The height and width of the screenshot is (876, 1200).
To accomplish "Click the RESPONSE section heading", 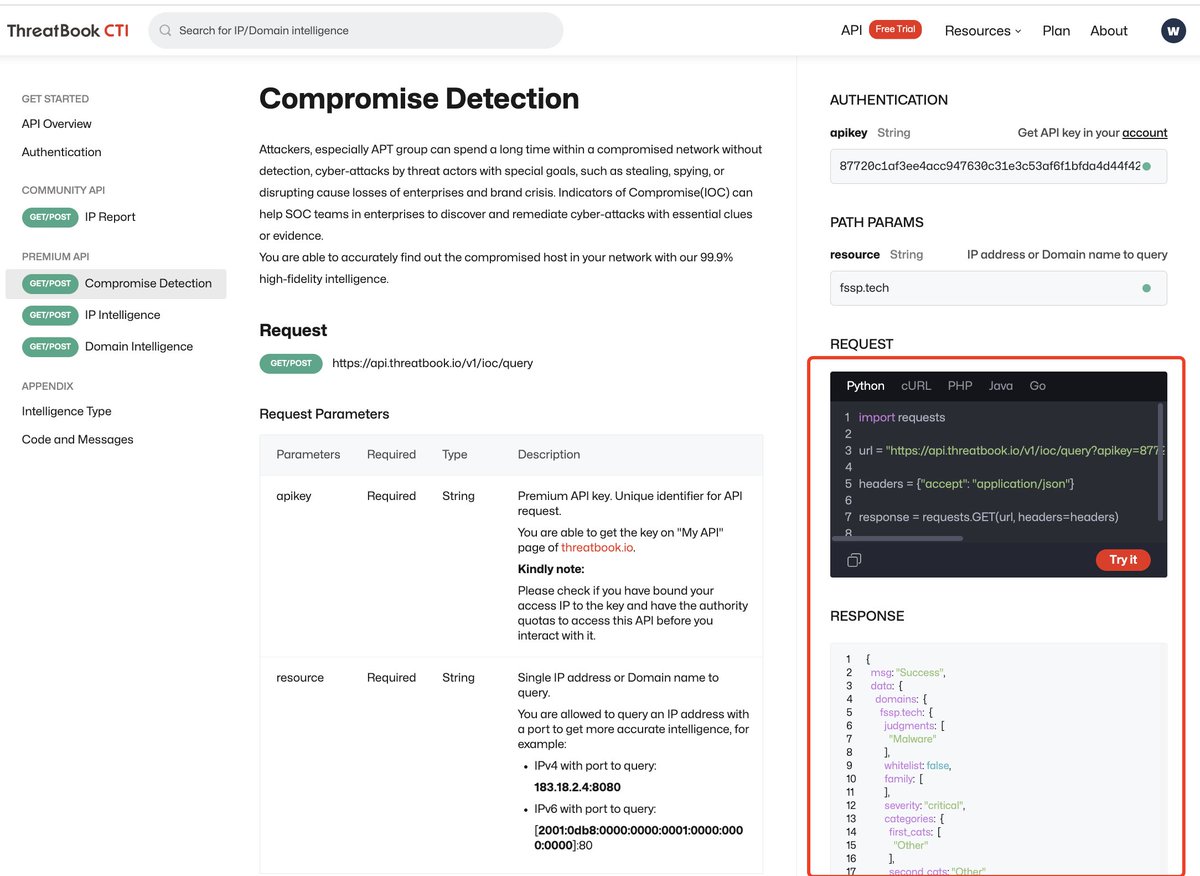I will pos(867,616).
